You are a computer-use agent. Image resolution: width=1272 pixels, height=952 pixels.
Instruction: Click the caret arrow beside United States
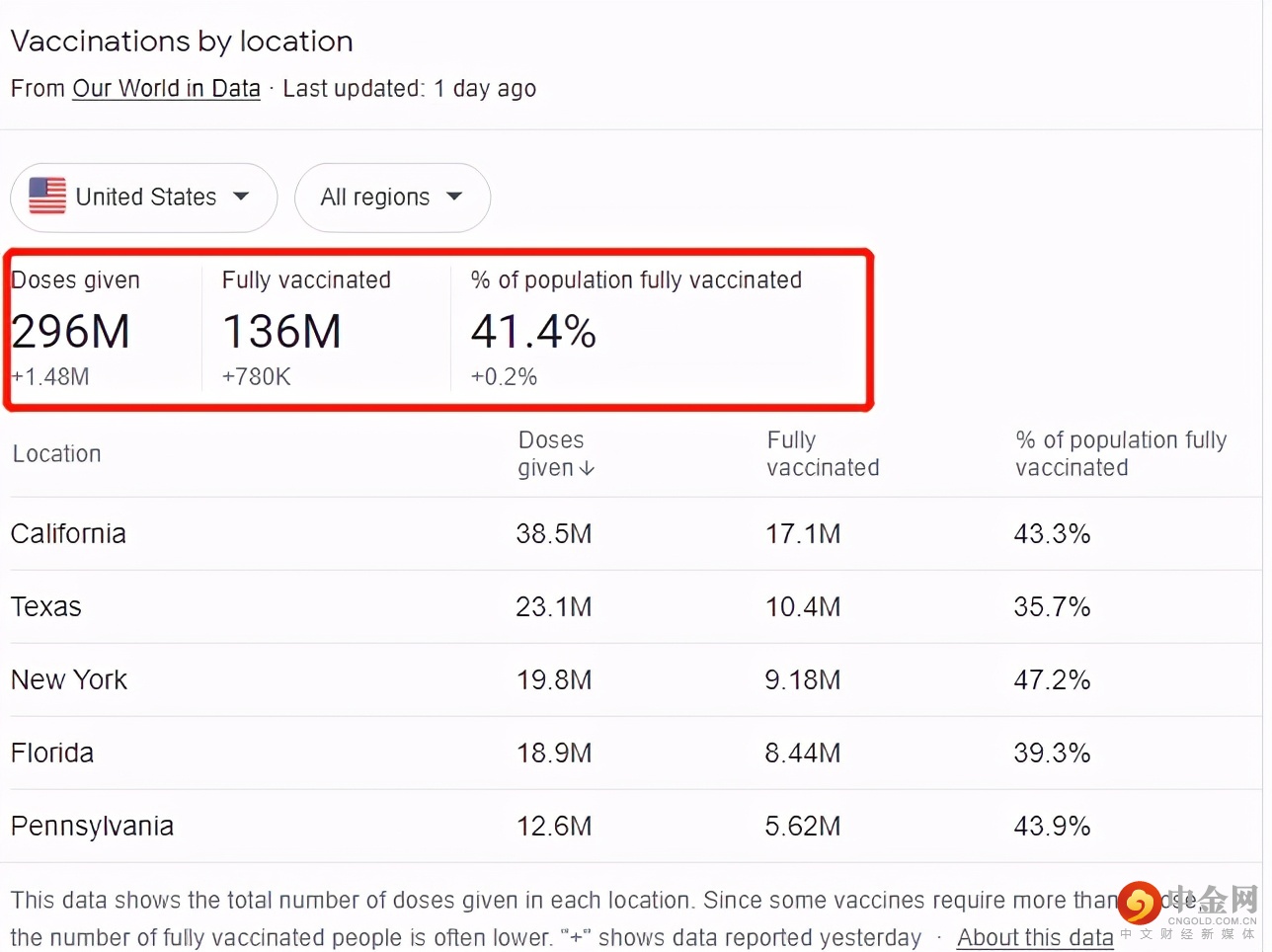pyautogui.click(x=241, y=197)
